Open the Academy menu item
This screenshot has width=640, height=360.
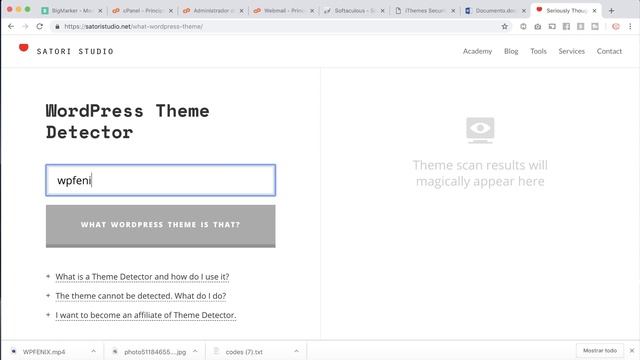(477, 51)
